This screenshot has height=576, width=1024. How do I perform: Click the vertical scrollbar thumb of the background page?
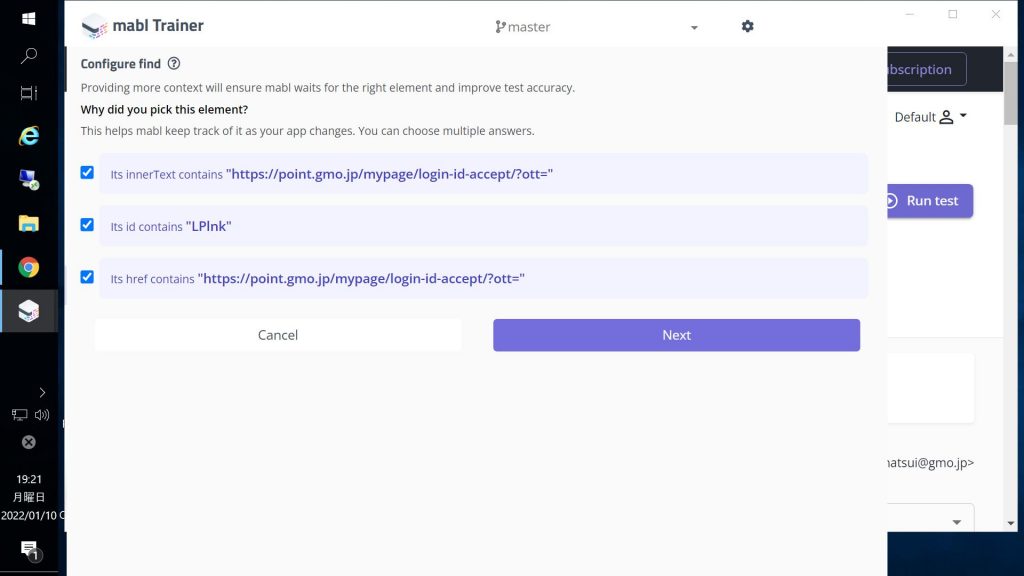click(1011, 93)
